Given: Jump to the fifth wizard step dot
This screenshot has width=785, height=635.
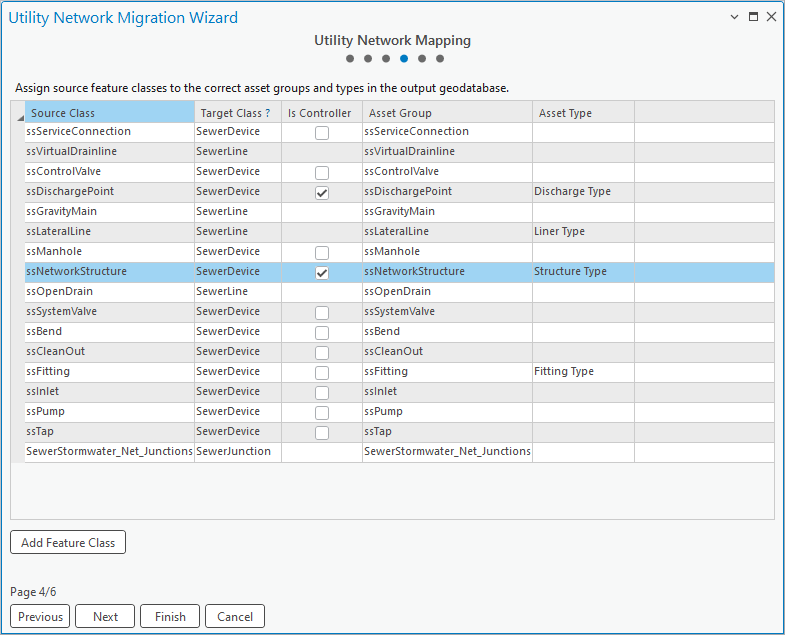Looking at the screenshot, I should (422, 59).
